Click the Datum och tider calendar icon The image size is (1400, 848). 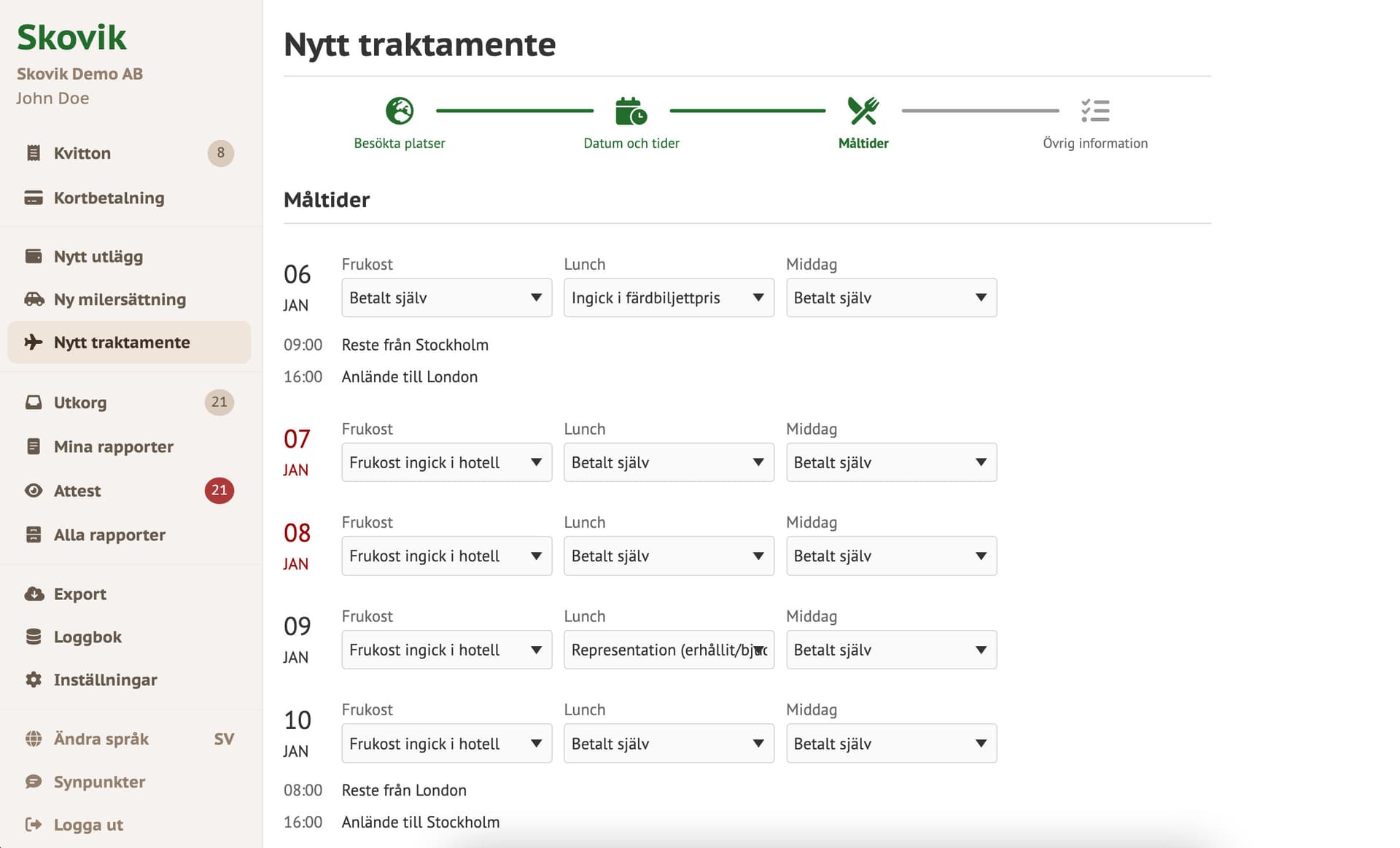631,111
